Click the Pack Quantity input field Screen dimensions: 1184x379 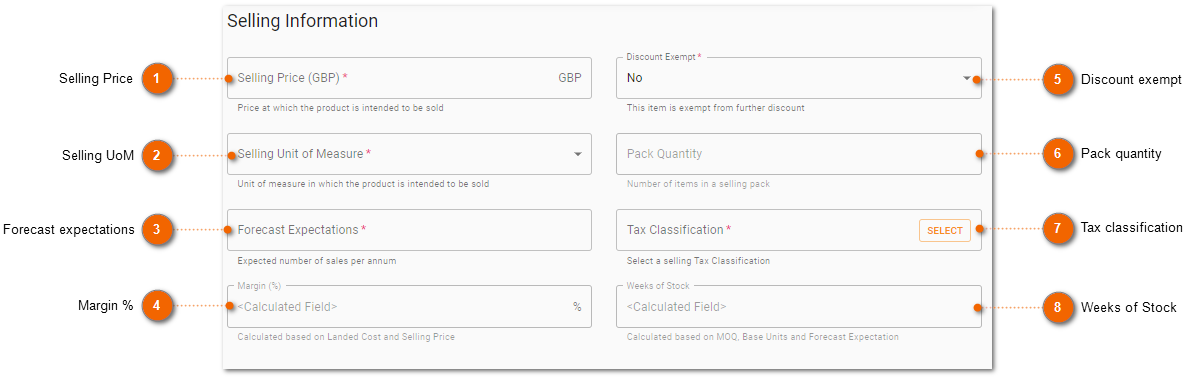click(799, 154)
